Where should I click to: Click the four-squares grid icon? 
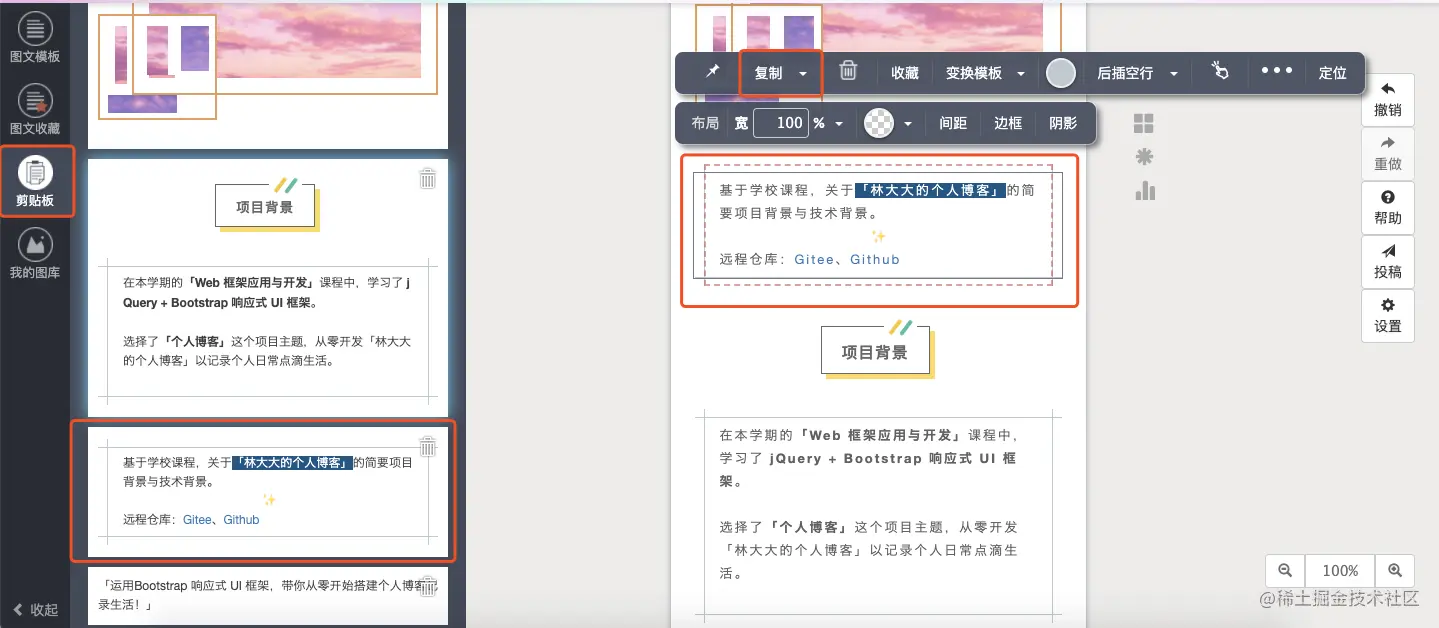[x=1144, y=124]
